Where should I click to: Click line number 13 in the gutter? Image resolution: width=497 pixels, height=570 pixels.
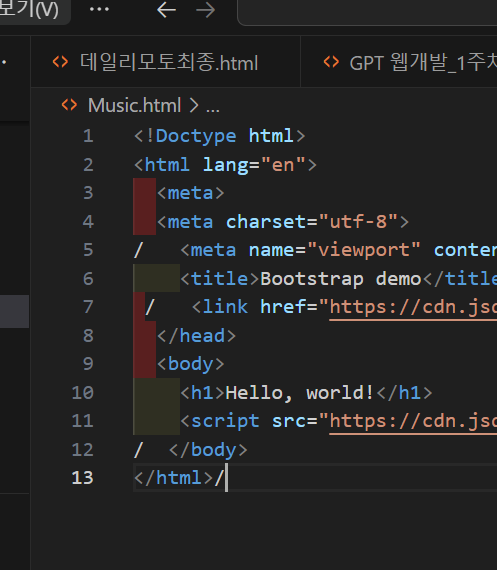pos(83,478)
